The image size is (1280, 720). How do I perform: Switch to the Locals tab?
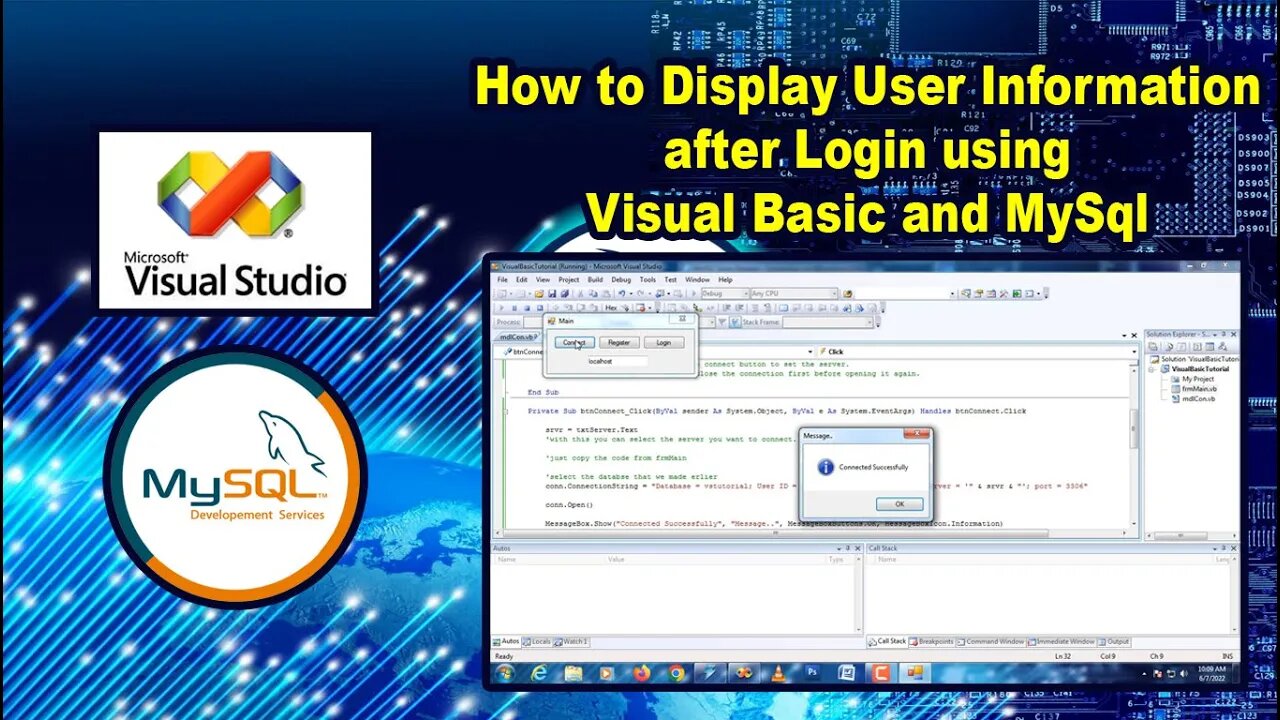point(536,641)
